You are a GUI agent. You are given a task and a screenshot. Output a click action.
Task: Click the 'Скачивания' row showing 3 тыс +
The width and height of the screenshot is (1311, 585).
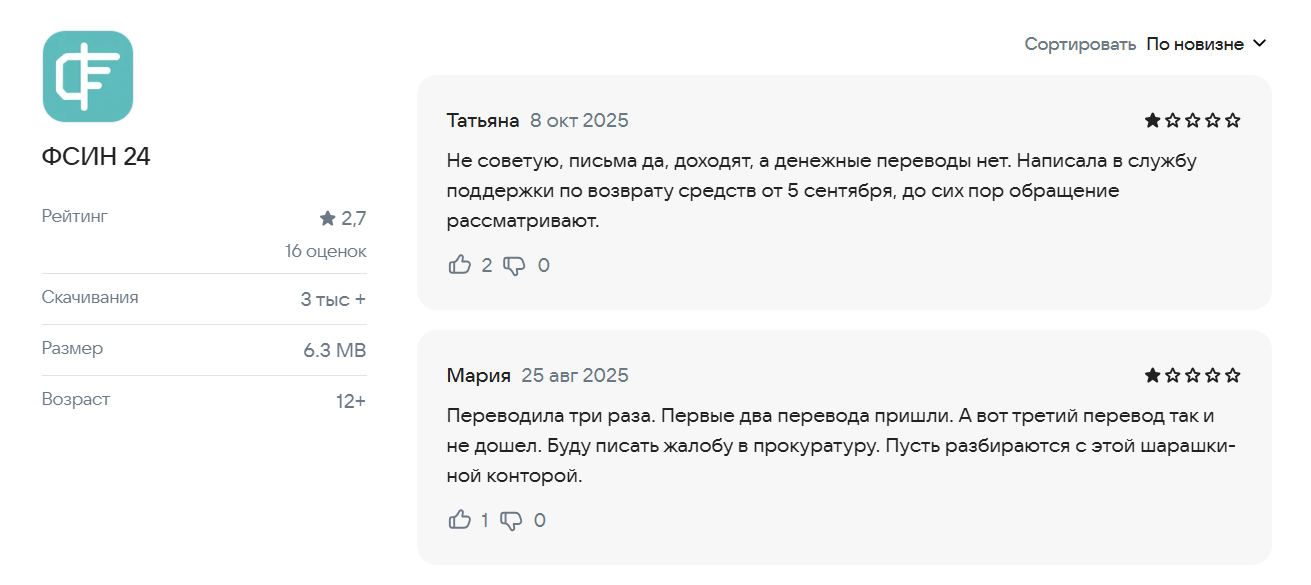click(x=204, y=298)
